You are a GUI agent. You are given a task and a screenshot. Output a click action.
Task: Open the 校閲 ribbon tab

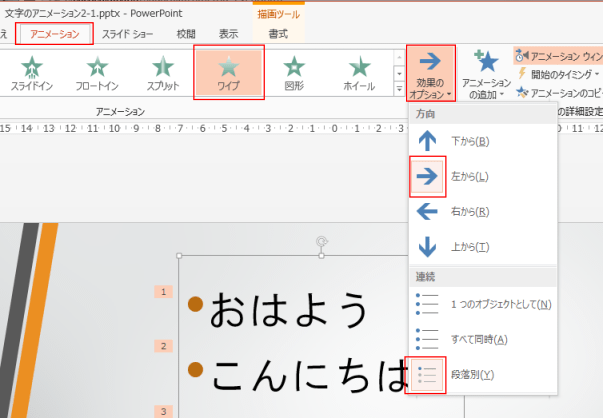tap(186, 34)
